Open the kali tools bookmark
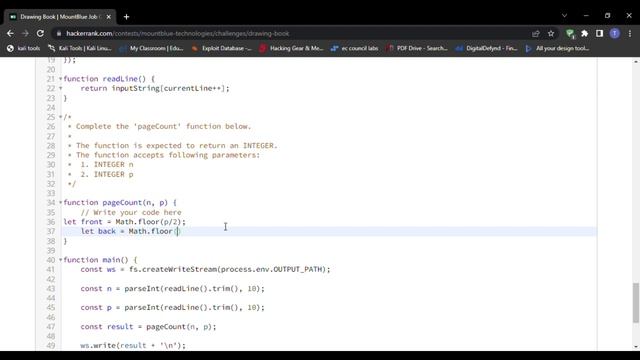The image size is (640, 360). tap(24, 48)
